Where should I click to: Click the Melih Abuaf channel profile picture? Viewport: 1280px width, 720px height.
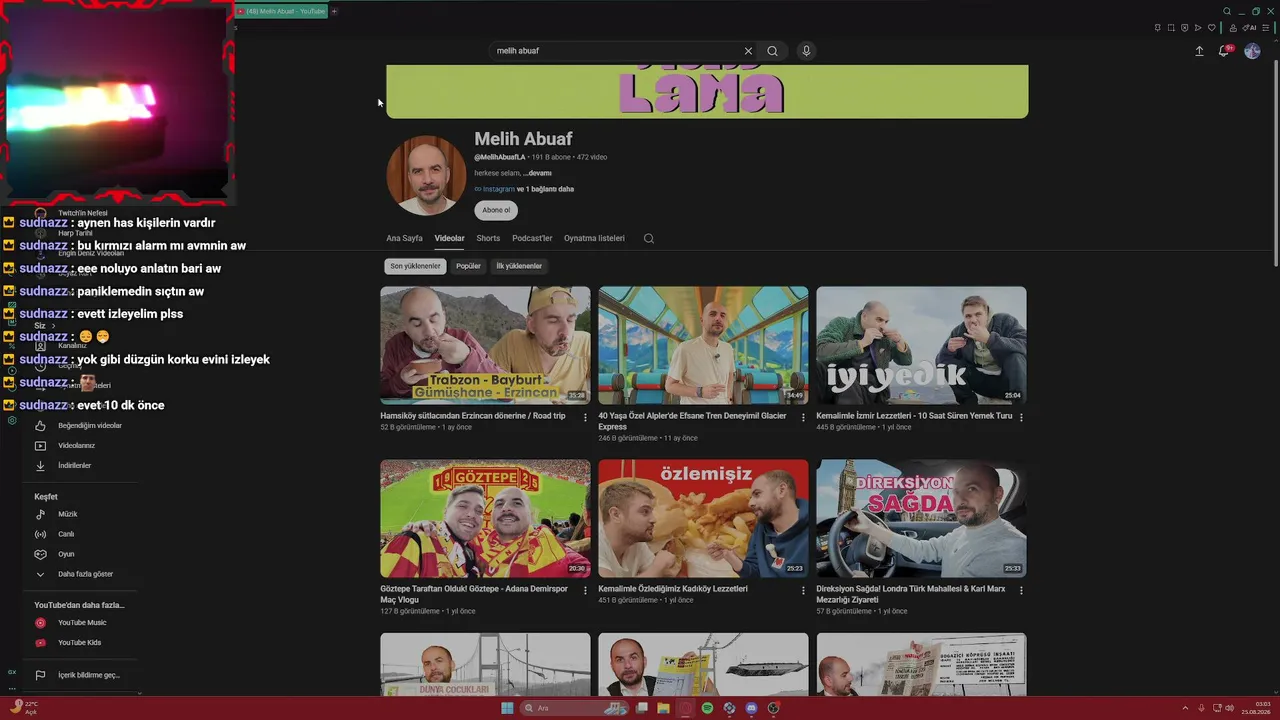426,175
